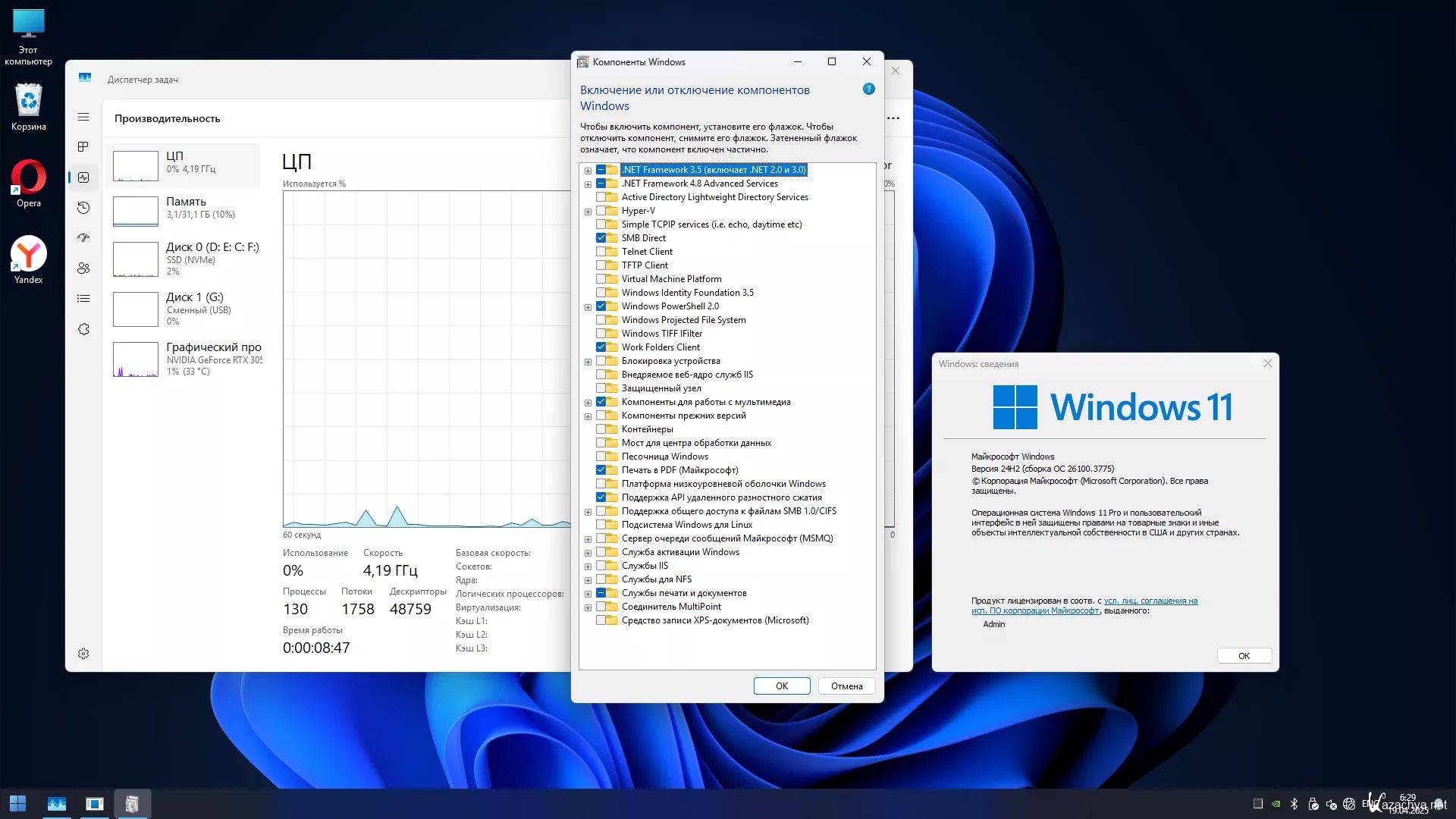Click Отмена in Windows Components dialog
Viewport: 1456px width, 819px height.
(846, 686)
